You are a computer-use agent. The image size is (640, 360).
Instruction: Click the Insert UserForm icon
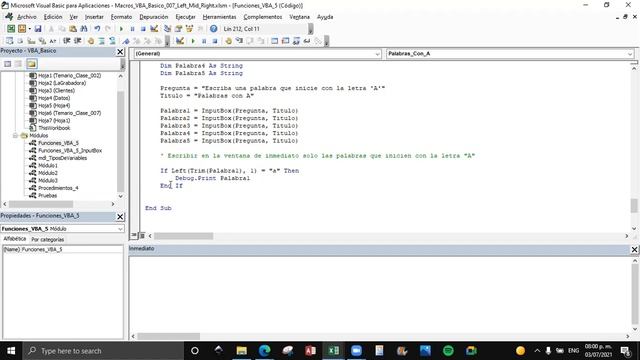[21, 29]
